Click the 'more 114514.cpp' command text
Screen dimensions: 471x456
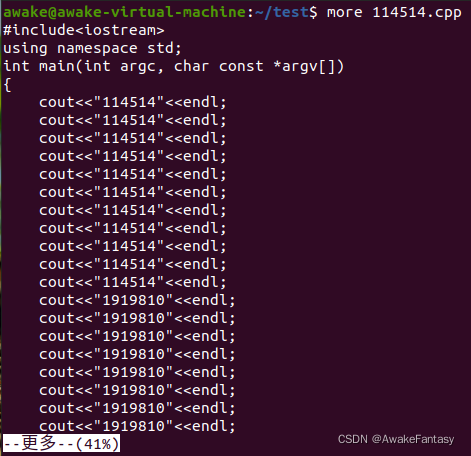click(x=394, y=12)
